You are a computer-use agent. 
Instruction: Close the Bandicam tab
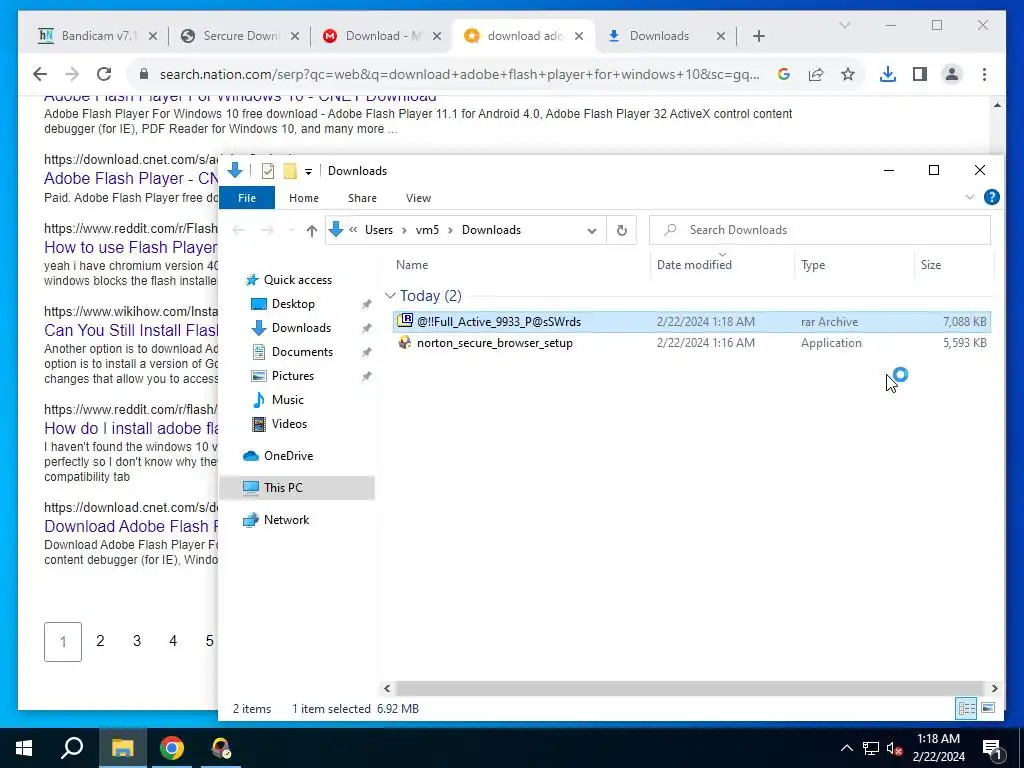tap(153, 36)
